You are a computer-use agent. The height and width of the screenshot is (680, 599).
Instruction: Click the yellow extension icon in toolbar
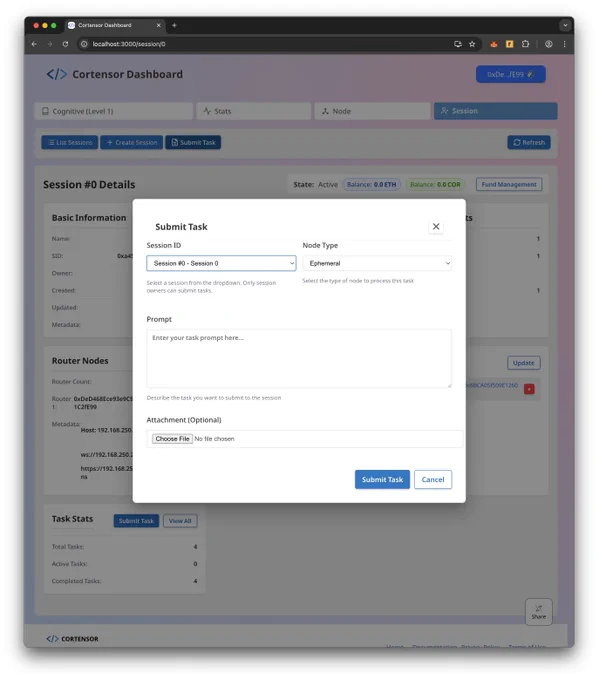pyautogui.click(x=510, y=44)
